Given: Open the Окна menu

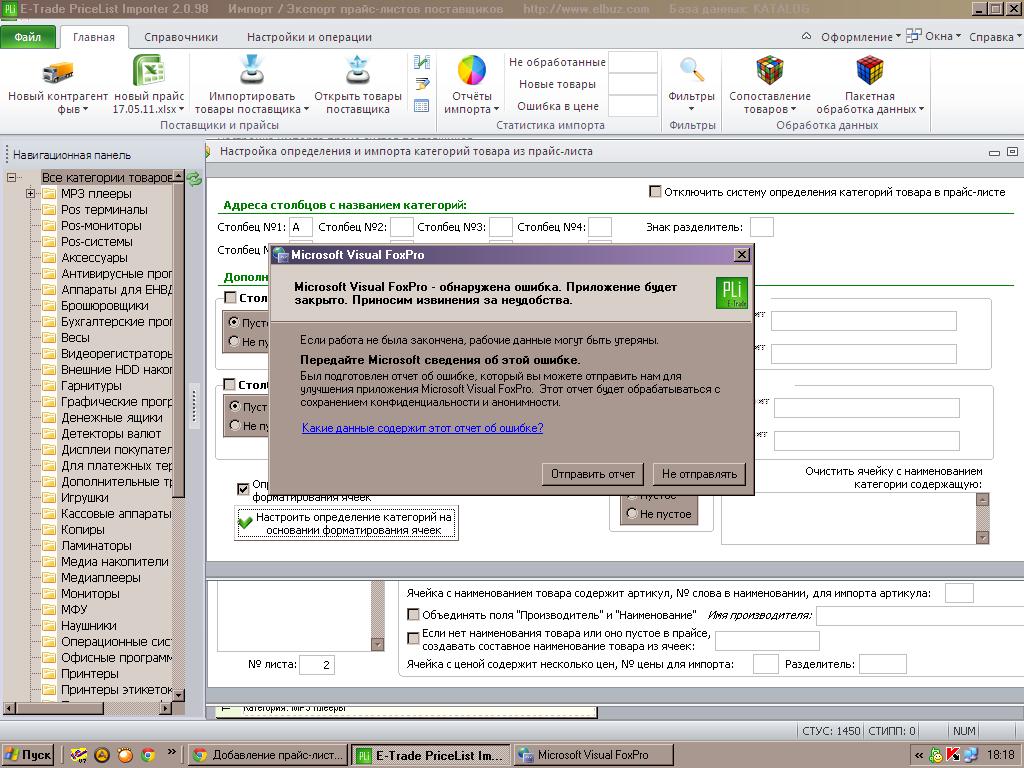Looking at the screenshot, I should pyautogui.click(x=942, y=36).
